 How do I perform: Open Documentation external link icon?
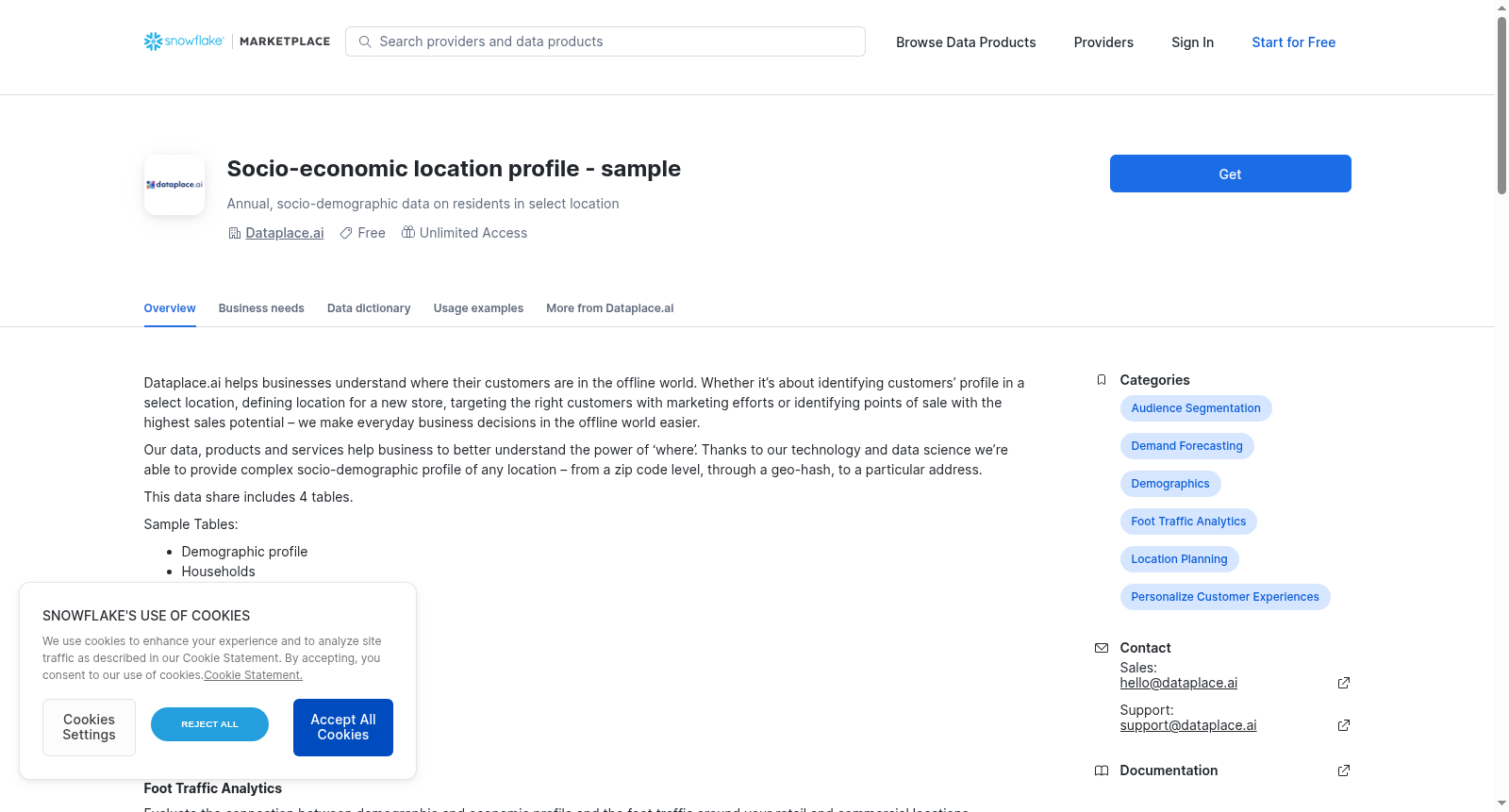tap(1344, 771)
